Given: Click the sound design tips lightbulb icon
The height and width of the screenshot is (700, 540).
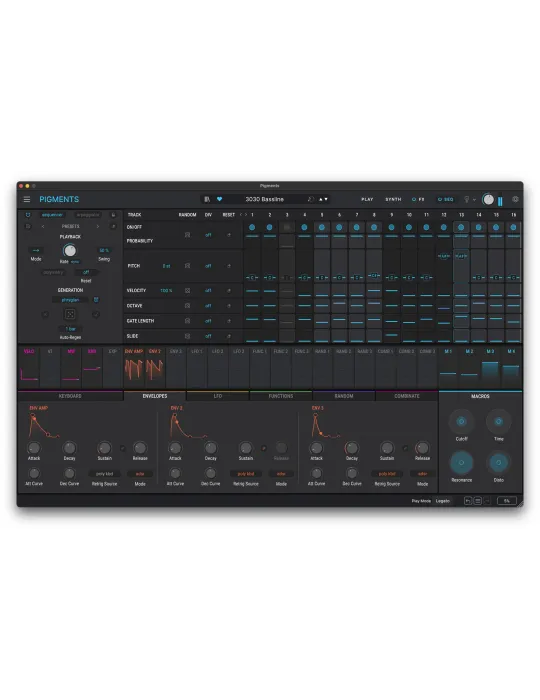Looking at the screenshot, I should [466, 200].
